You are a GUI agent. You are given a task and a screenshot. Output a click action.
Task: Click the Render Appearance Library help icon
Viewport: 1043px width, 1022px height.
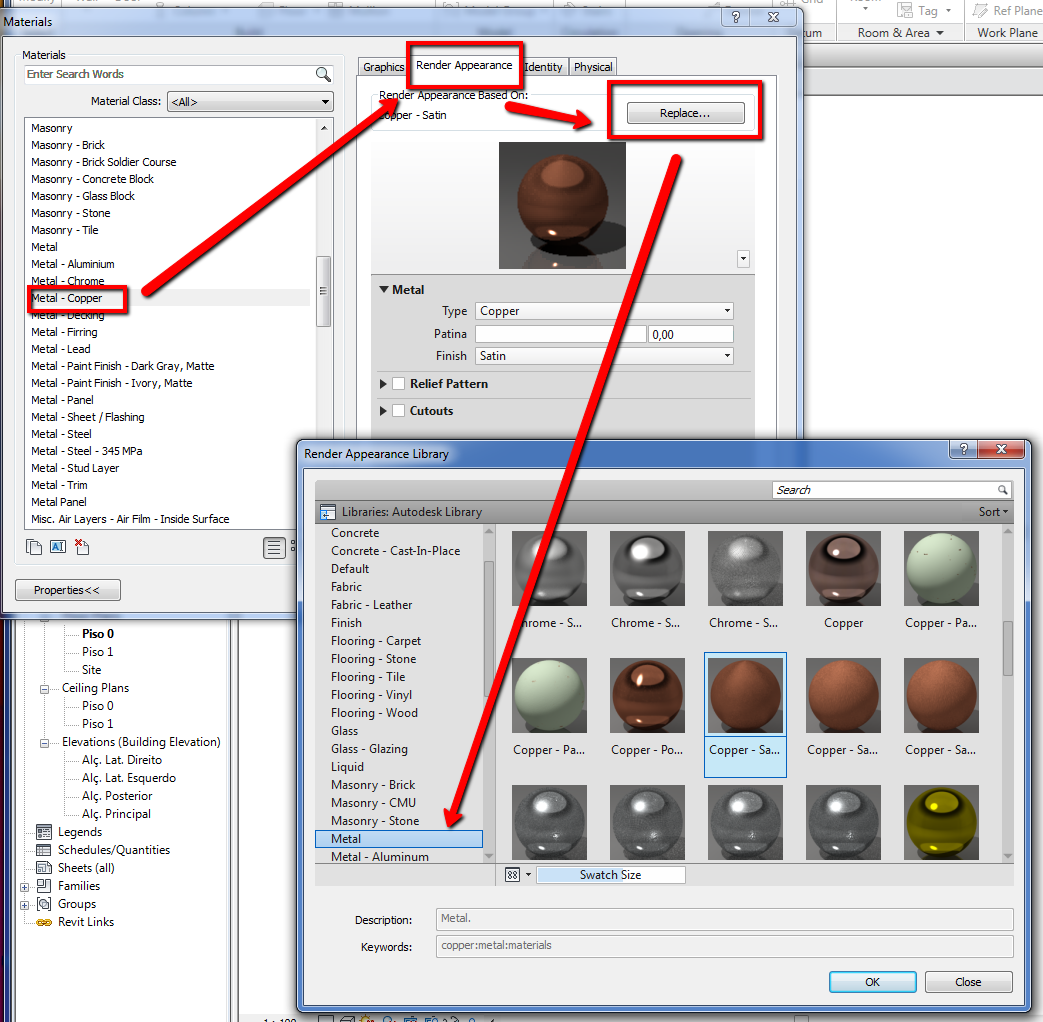(x=964, y=449)
